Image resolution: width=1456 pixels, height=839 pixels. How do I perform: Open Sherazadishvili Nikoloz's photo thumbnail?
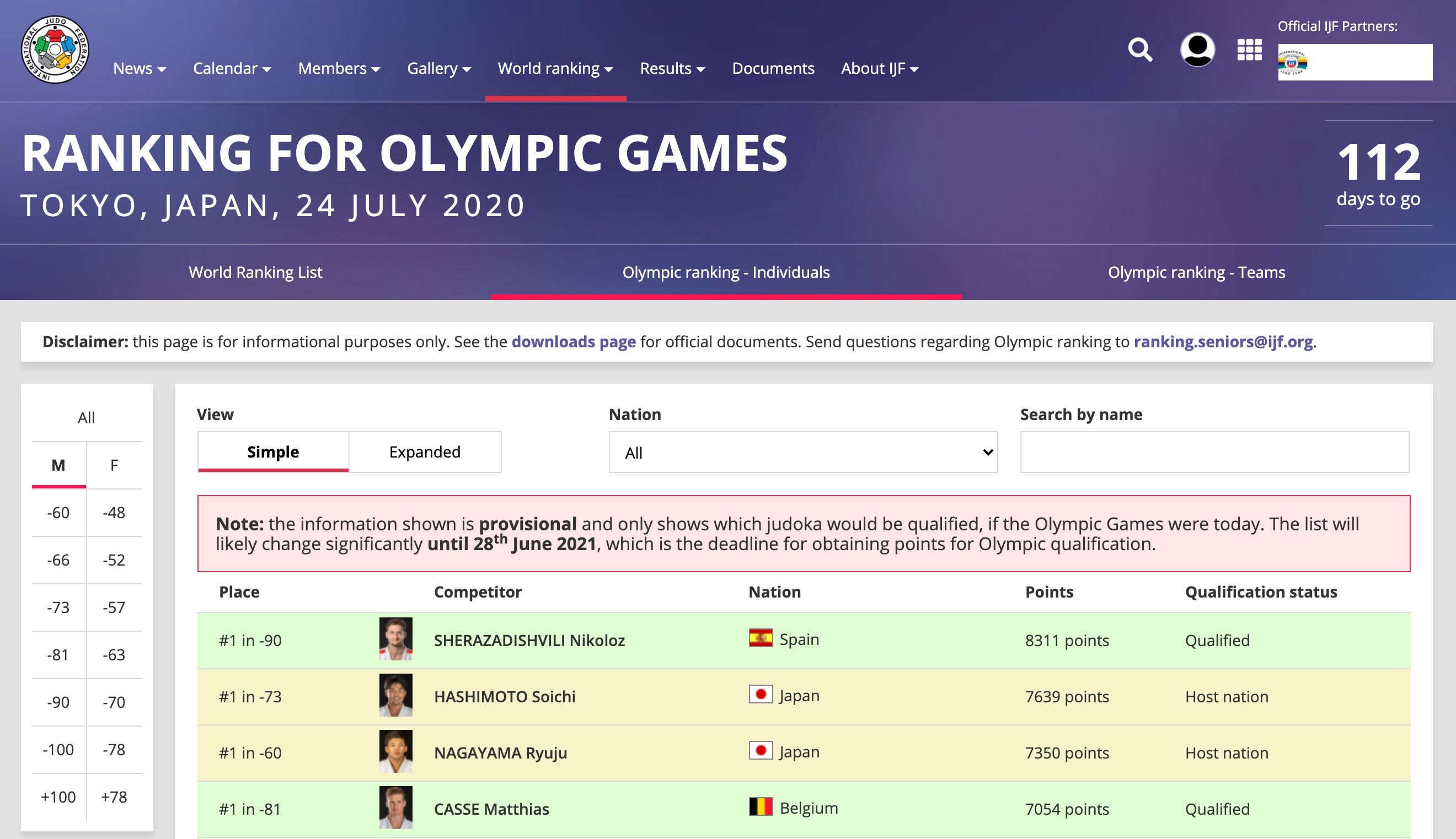pos(395,639)
